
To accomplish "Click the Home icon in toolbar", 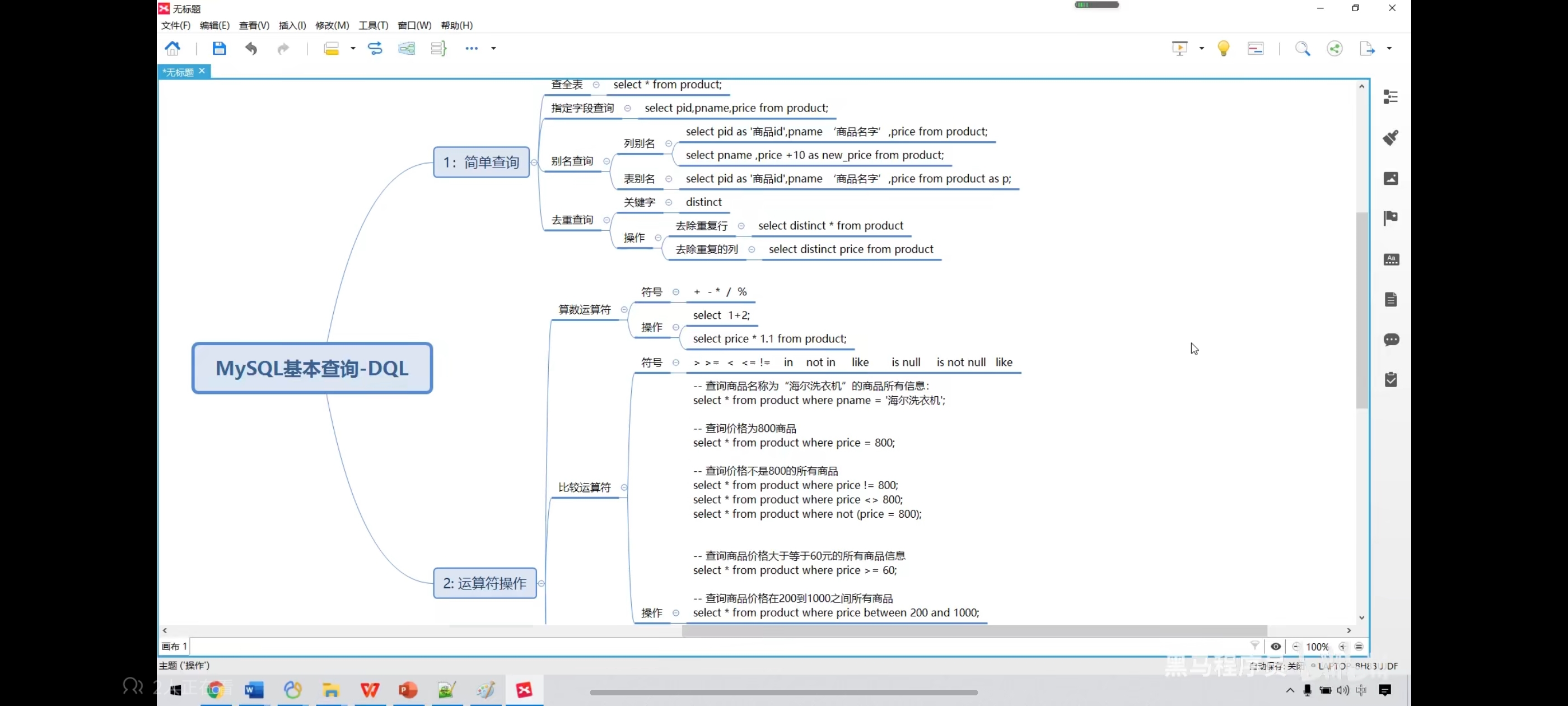I will (x=173, y=48).
